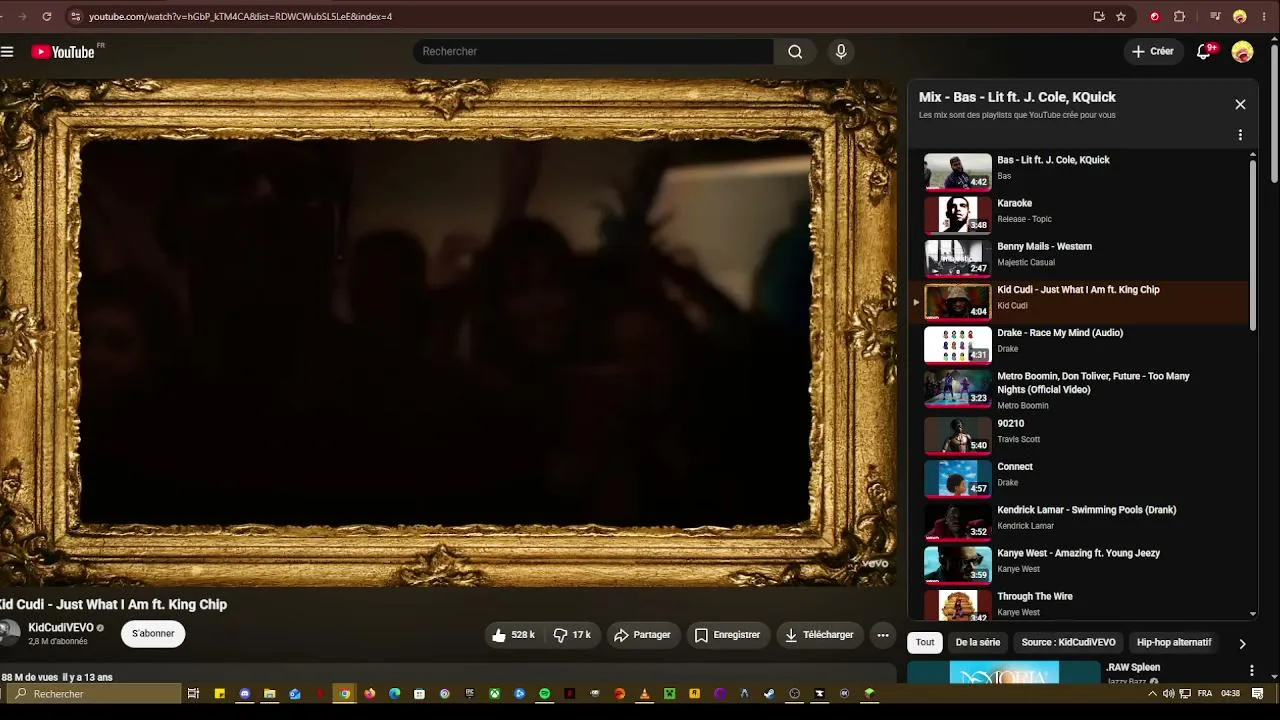The height and width of the screenshot is (720, 1280).
Task: Open Spotify from the taskbar
Action: coord(545,694)
